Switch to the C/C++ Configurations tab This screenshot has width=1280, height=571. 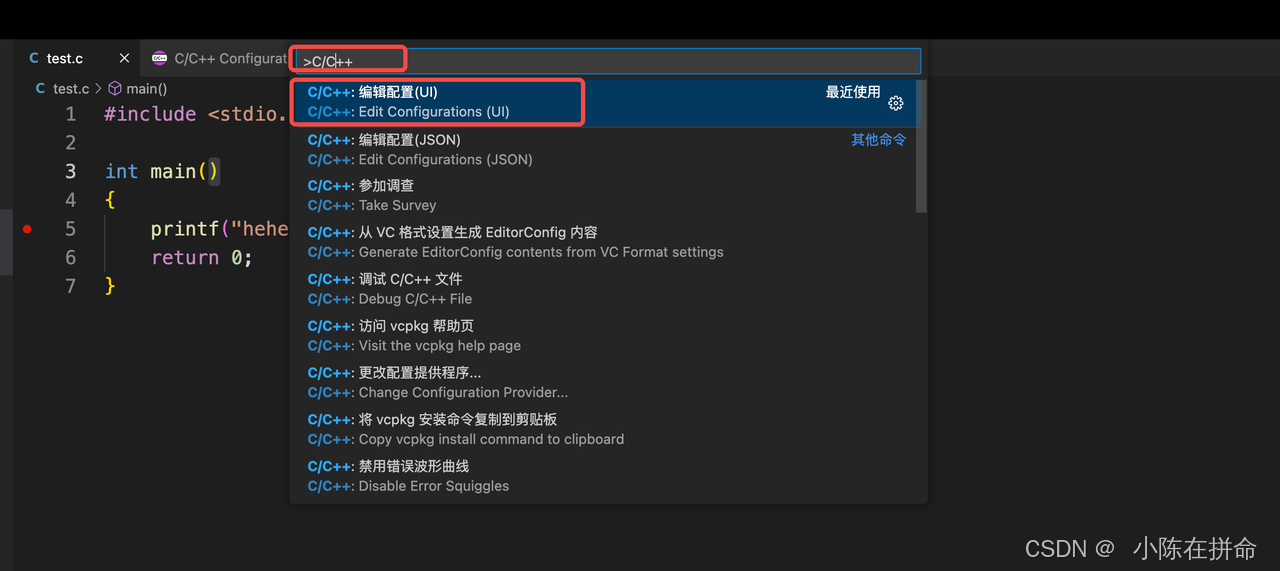tap(218, 59)
